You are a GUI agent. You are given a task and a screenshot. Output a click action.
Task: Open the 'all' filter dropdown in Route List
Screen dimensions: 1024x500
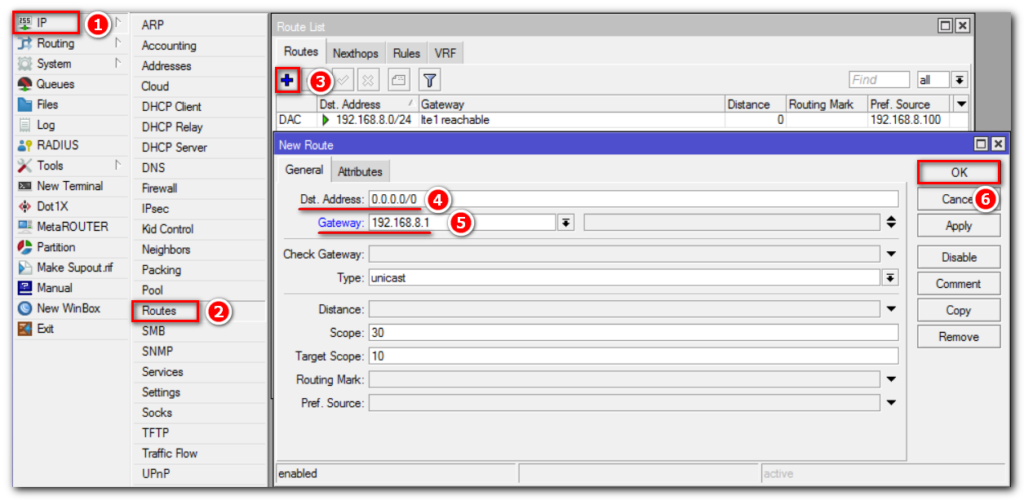(x=959, y=80)
